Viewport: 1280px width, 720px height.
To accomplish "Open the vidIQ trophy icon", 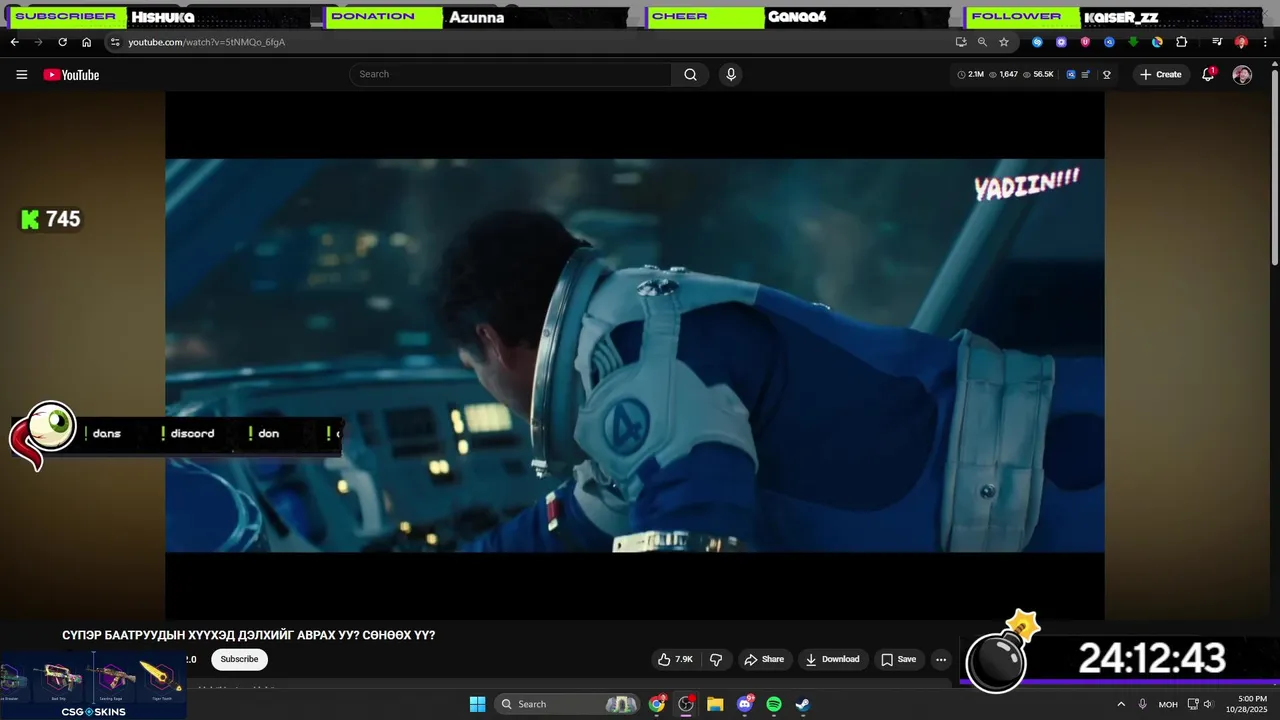I will pyautogui.click(x=1107, y=75).
